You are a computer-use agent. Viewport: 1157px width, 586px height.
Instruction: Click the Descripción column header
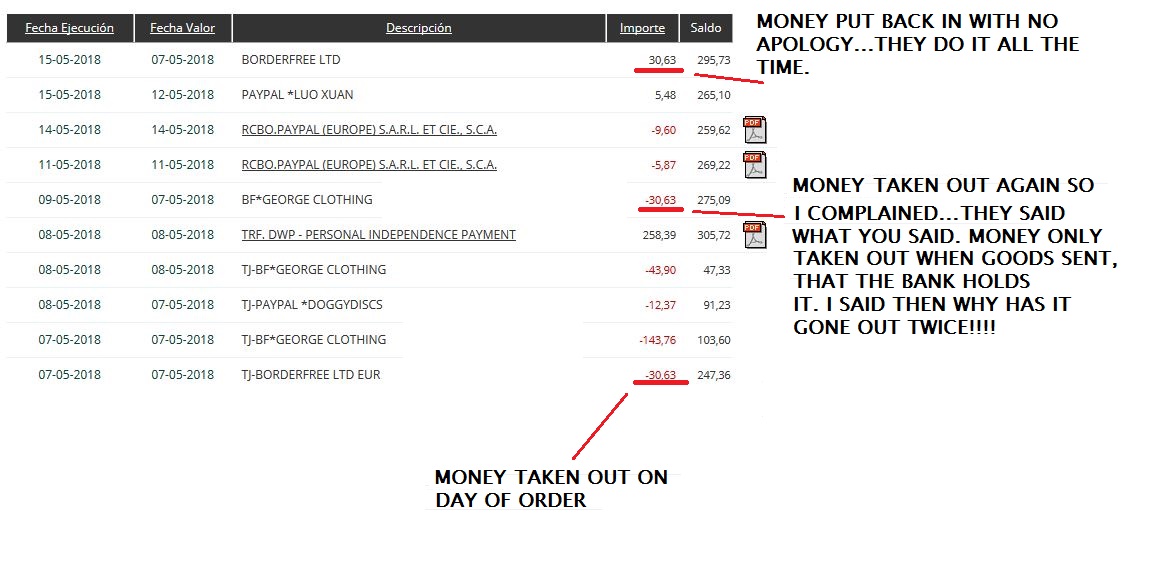(418, 28)
